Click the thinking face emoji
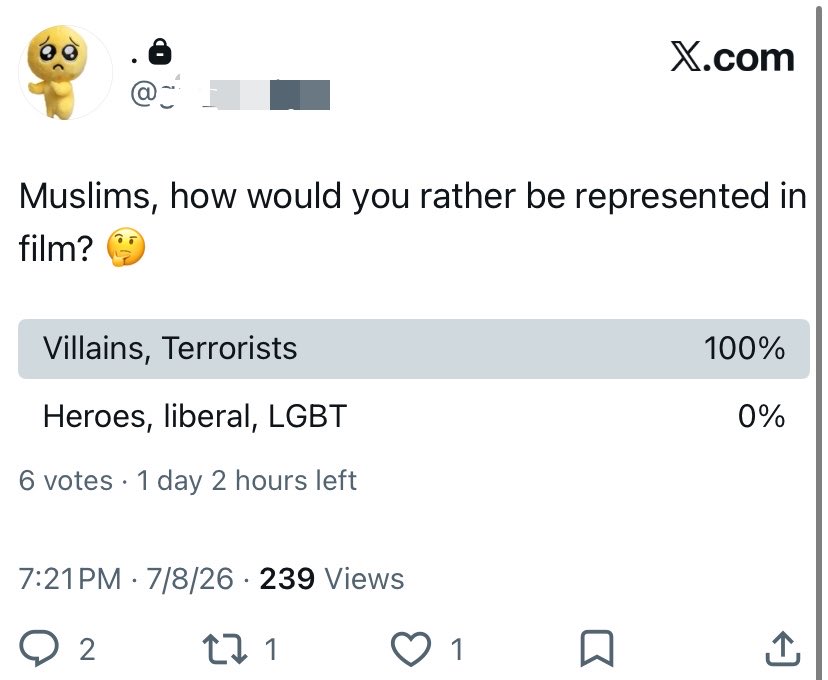 (126, 247)
